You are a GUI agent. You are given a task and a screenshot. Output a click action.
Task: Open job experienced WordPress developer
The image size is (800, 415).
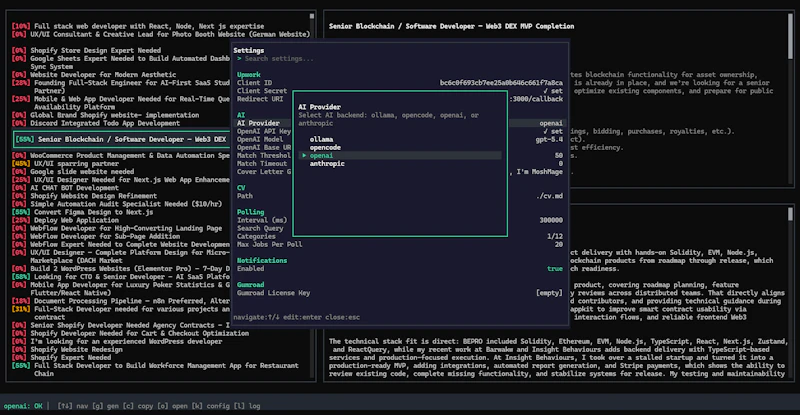[117, 341]
